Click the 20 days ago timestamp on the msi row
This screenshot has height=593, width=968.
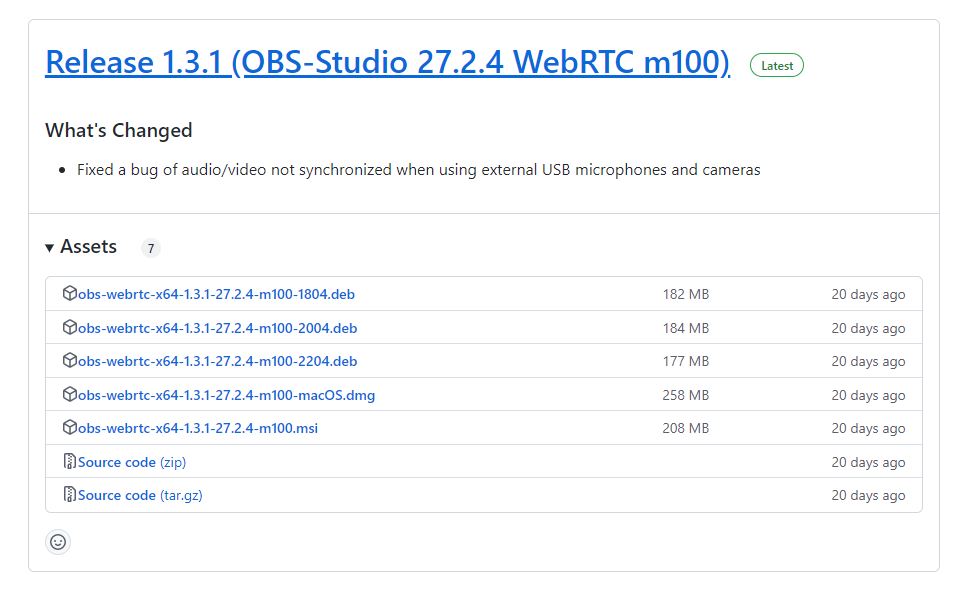coord(868,428)
